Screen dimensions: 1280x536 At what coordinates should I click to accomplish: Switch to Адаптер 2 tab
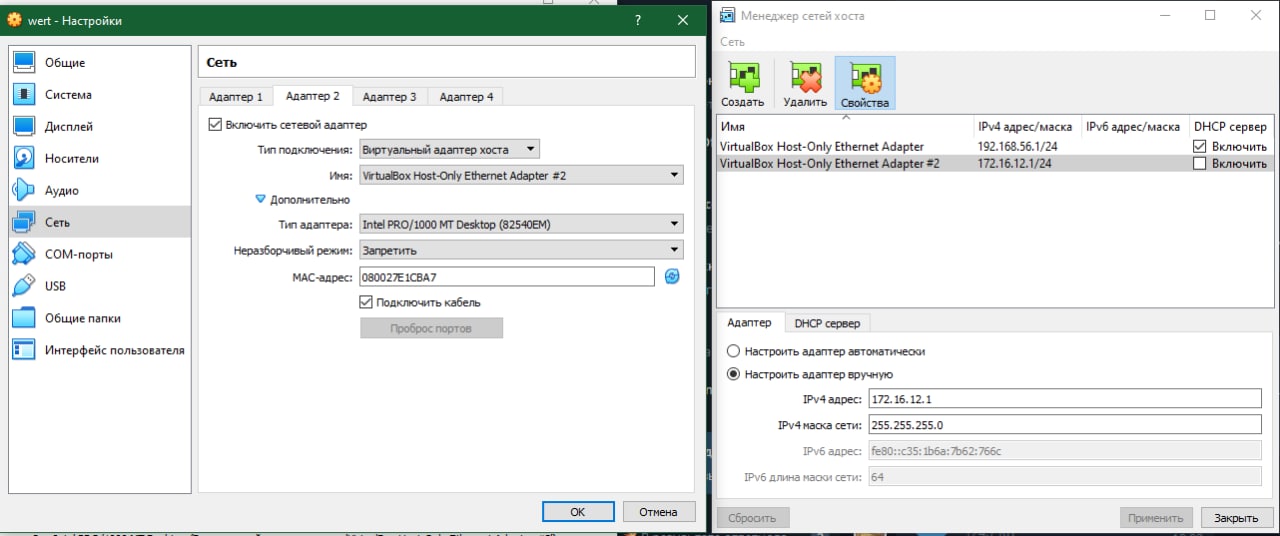click(312, 96)
